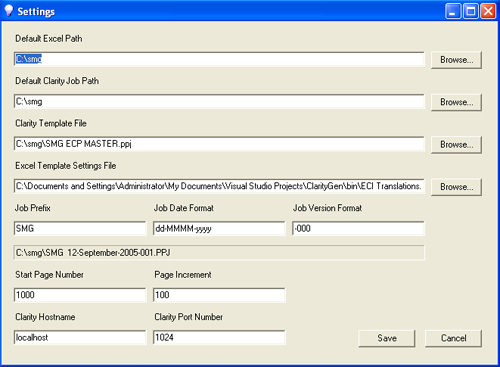This screenshot has height=367, width=500.
Task: Edit the Clarity Port Number field
Action: point(219,337)
